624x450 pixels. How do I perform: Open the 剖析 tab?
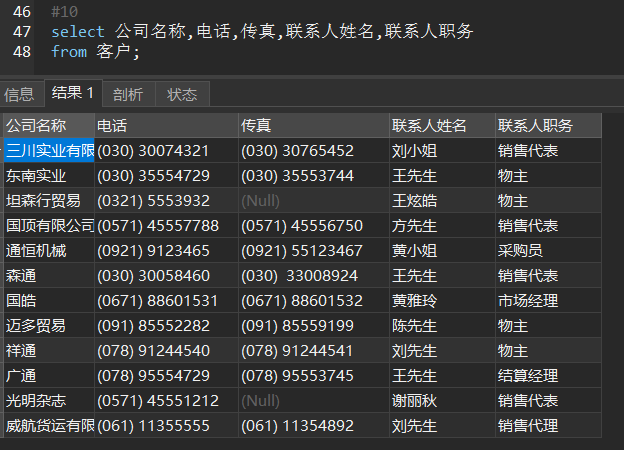point(128,94)
